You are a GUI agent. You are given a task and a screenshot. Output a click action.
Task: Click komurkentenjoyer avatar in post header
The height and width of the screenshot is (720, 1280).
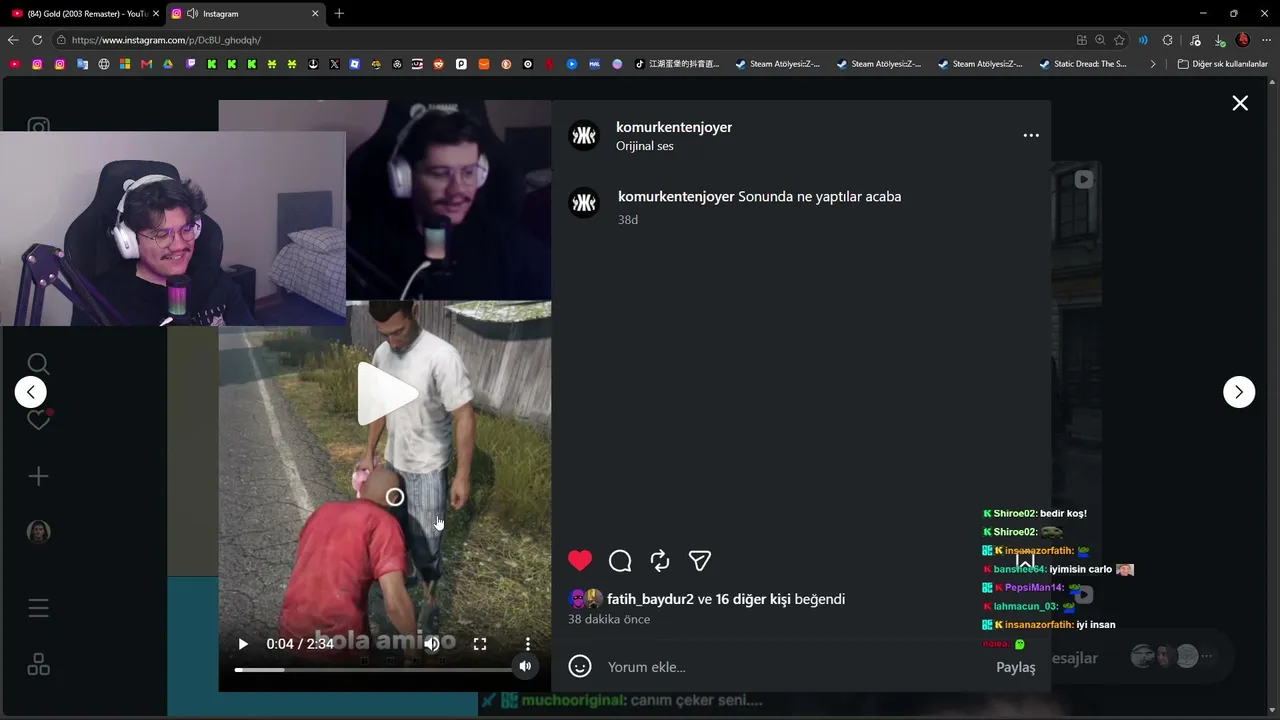[583, 135]
